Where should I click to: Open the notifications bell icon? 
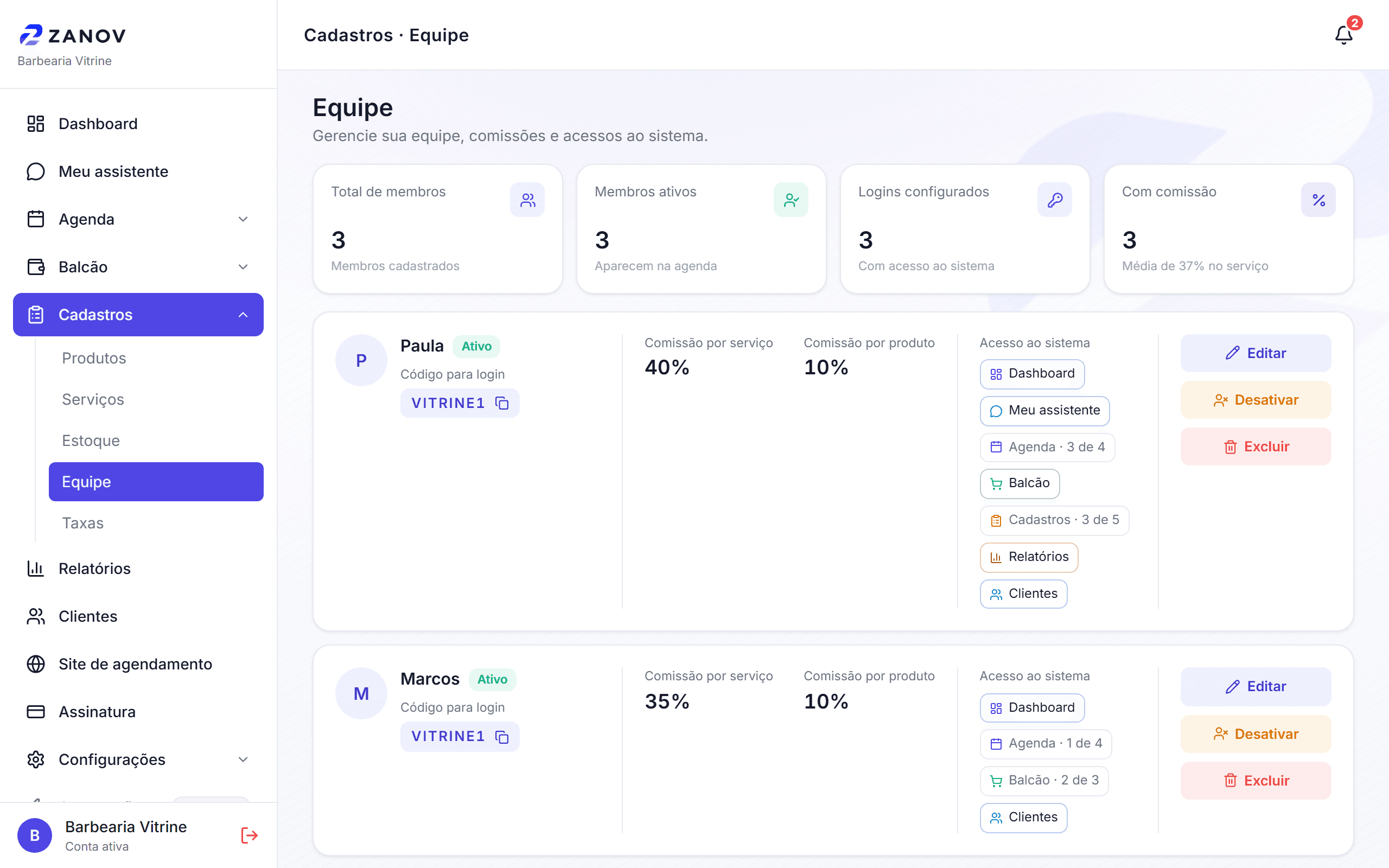1343,36
